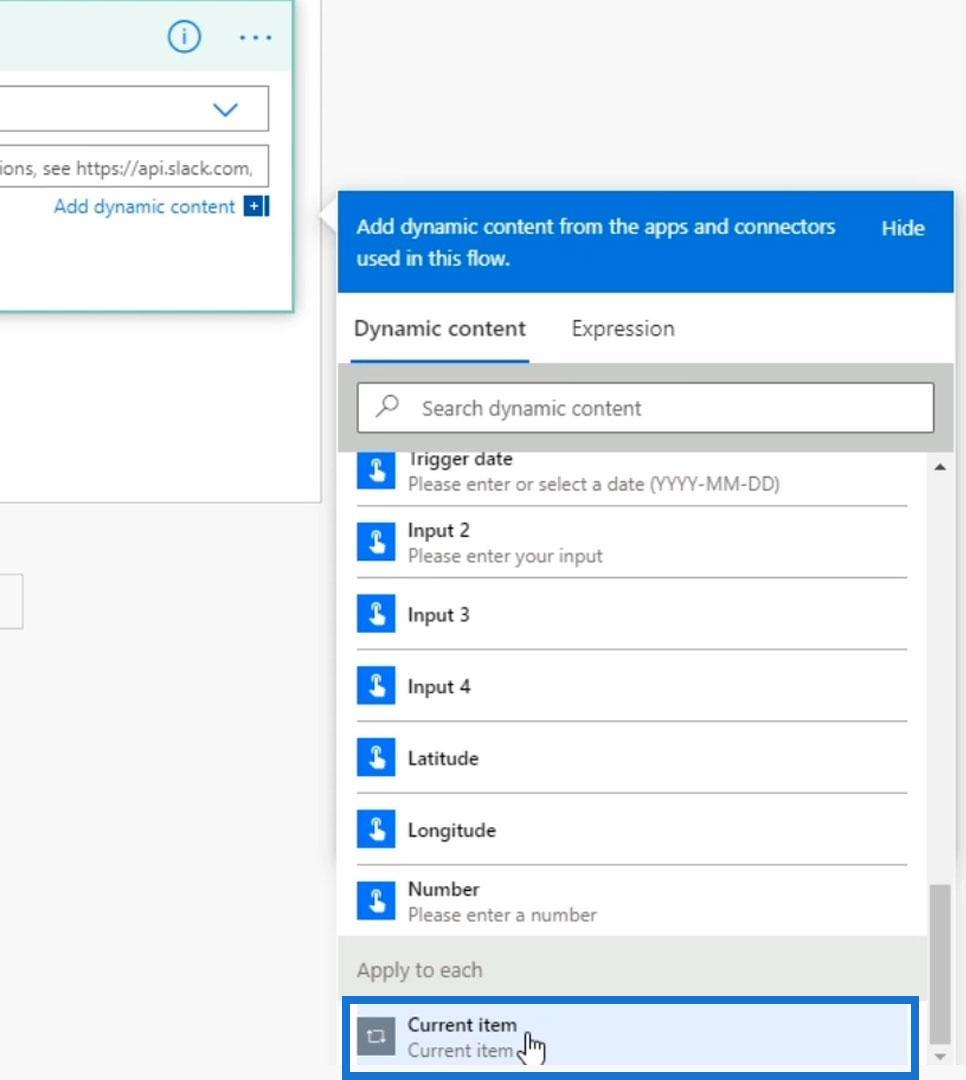Click the Input 3 touch icon
The height and width of the screenshot is (1080, 966).
coord(376,614)
